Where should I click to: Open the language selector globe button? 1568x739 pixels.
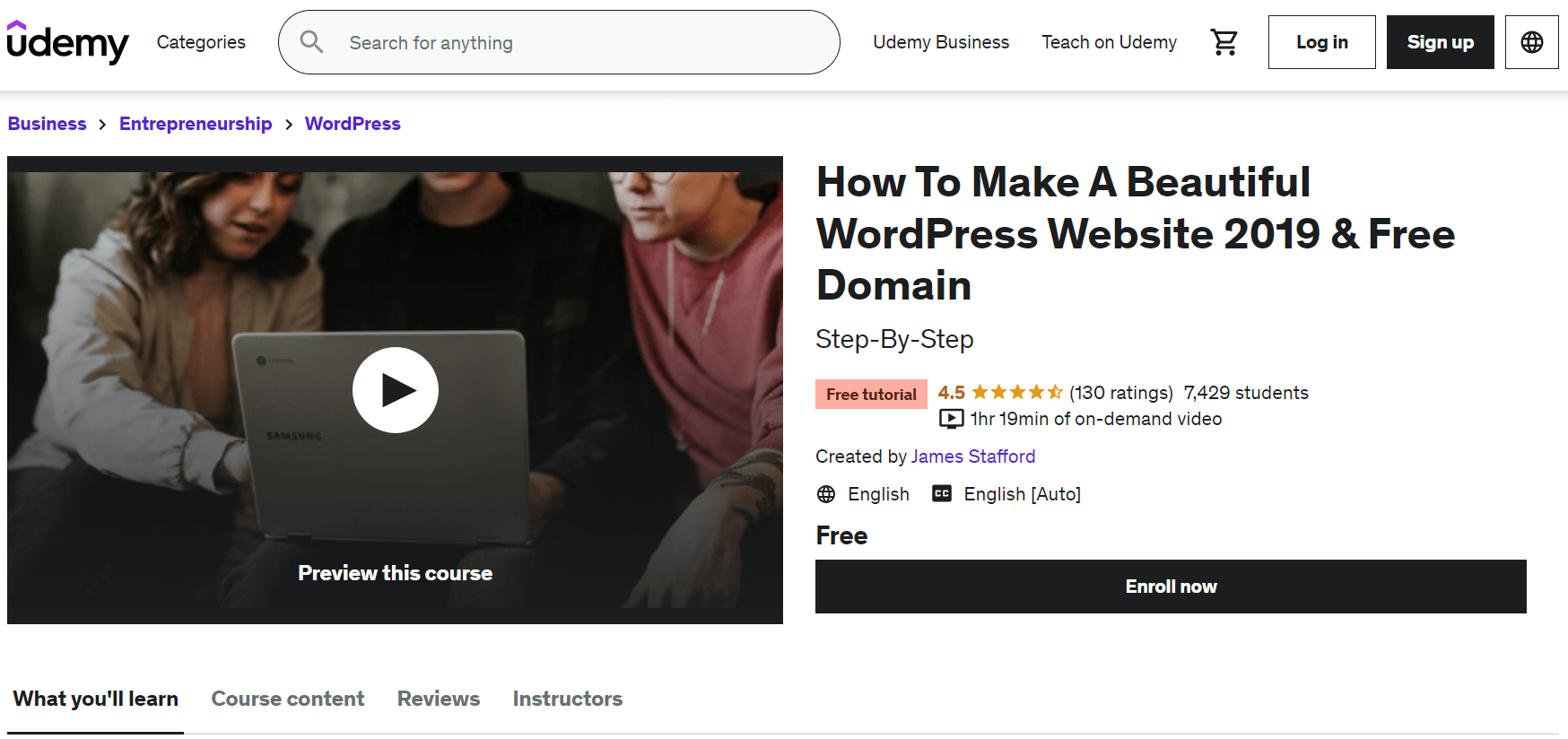(x=1532, y=42)
